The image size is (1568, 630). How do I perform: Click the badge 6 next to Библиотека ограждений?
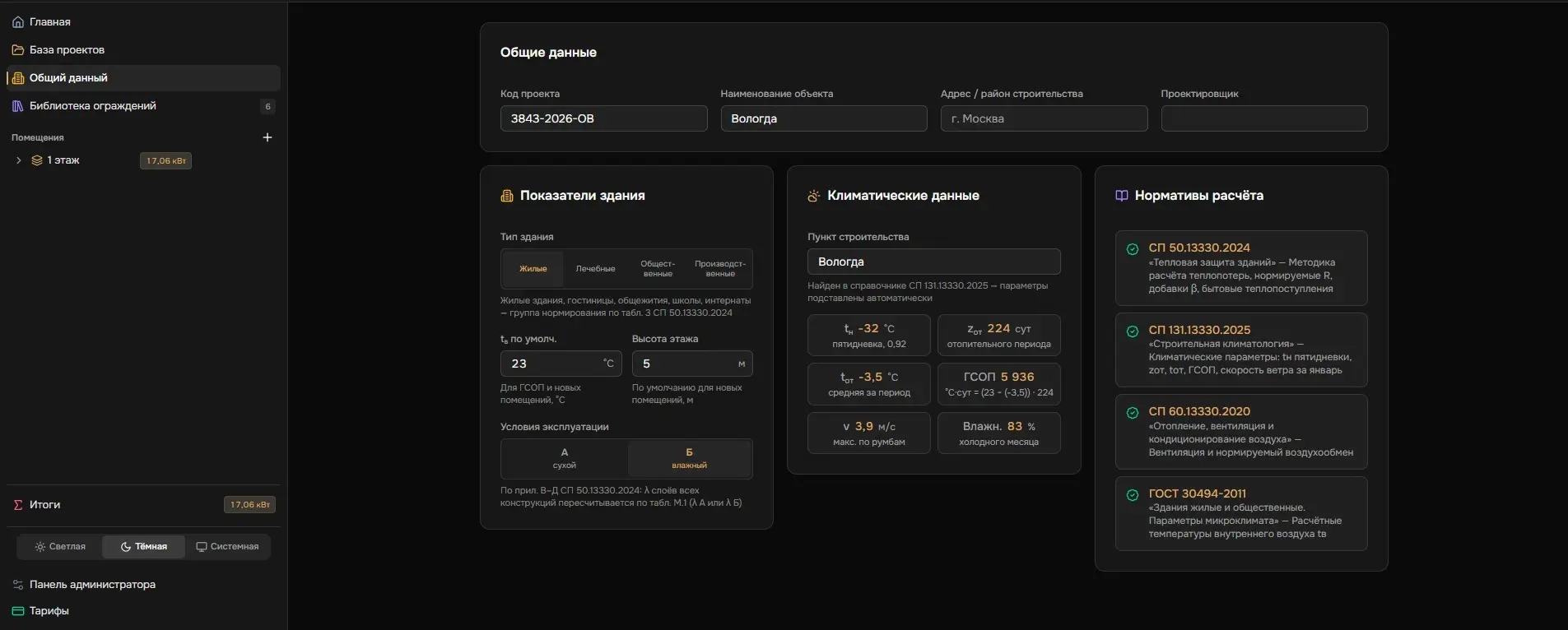coord(268,106)
